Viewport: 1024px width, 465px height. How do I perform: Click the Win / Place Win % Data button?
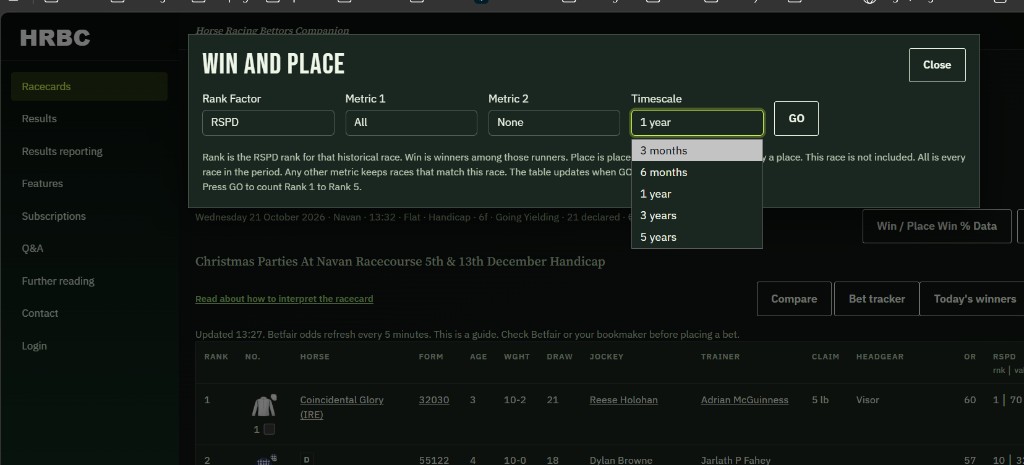936,226
